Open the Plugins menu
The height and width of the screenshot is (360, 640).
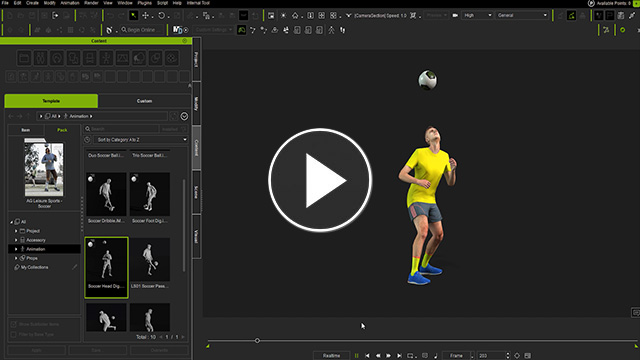coord(144,3)
